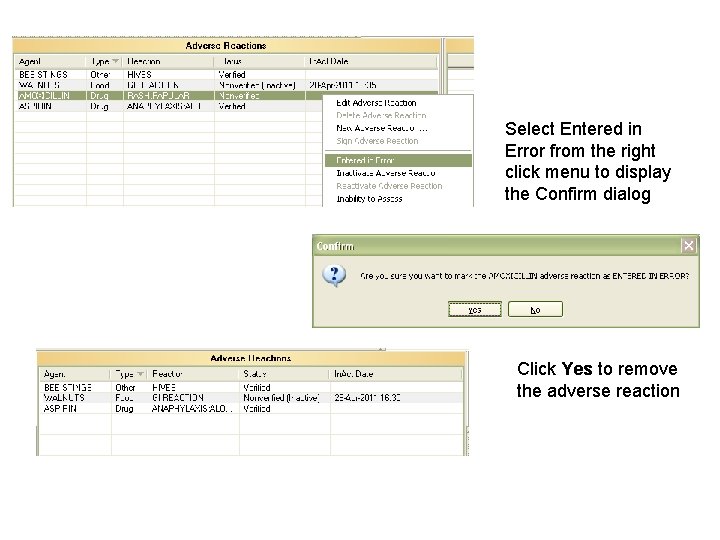The width and height of the screenshot is (720, 540).
Task: Sort by InAct Date header in lower table
Action: [396, 374]
